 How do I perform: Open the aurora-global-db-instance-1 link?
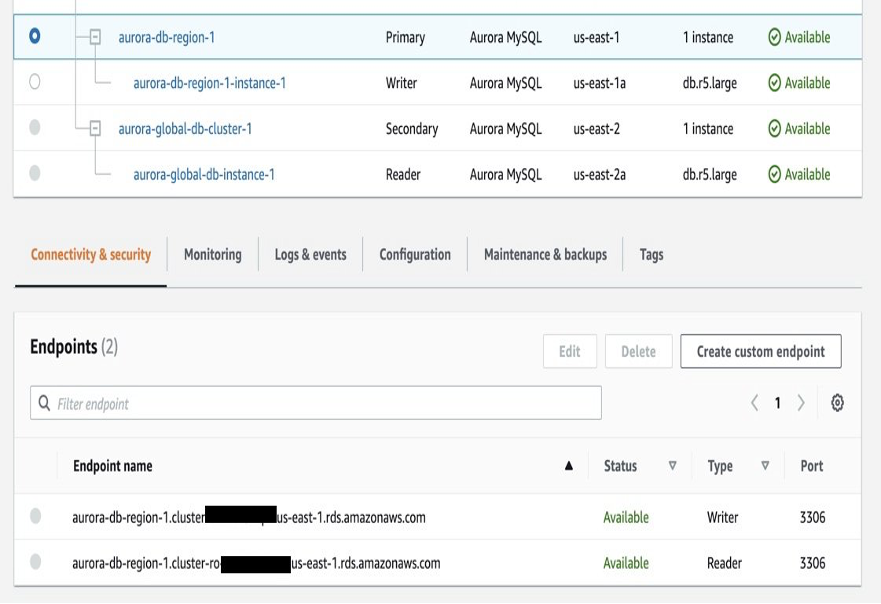coord(204,175)
